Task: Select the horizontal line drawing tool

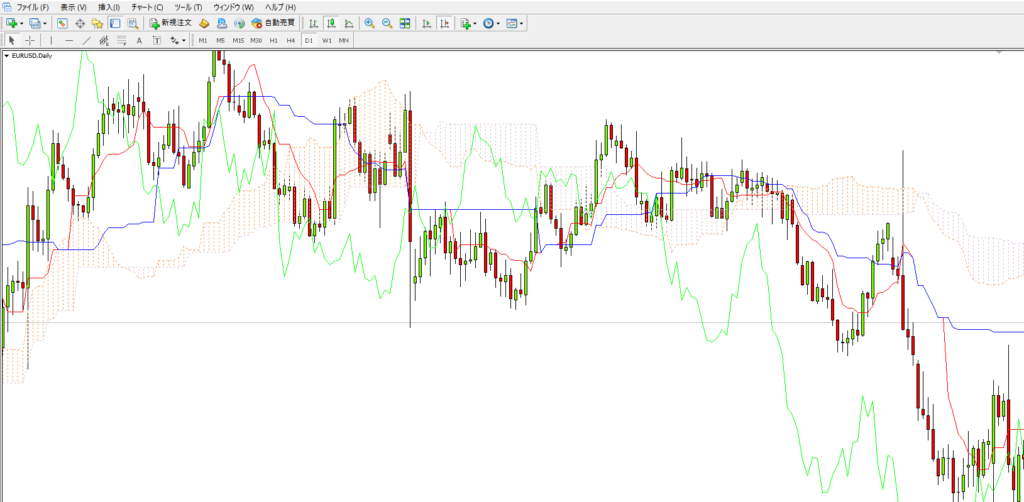Action: 69,40
